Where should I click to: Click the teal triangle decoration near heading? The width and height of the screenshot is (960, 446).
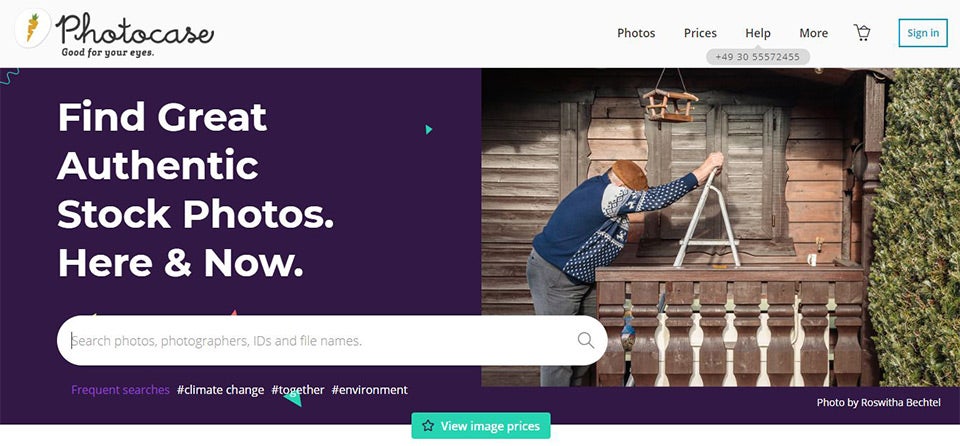(429, 129)
